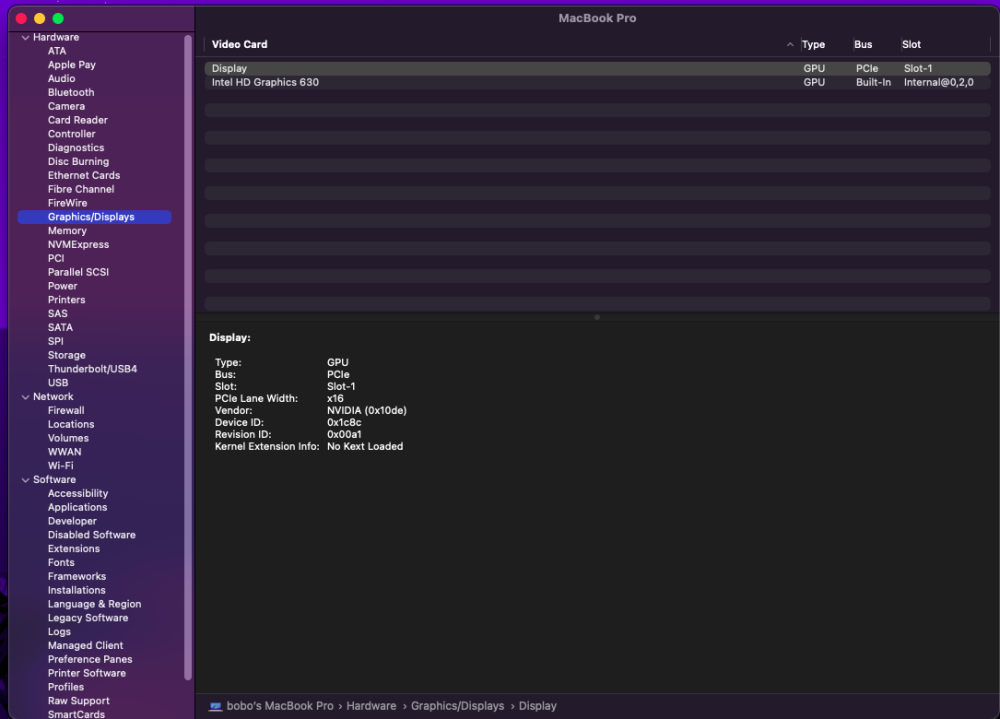The width and height of the screenshot is (1000, 719).
Task: Open Memory information
Action: click(x=67, y=231)
